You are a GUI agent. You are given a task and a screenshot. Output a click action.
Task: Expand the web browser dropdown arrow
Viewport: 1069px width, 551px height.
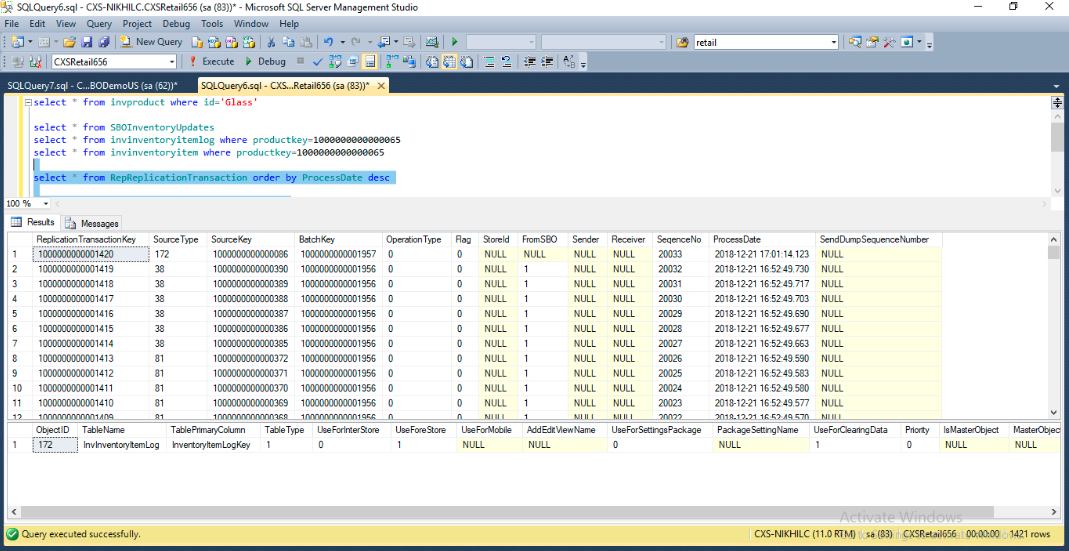click(x=920, y=42)
